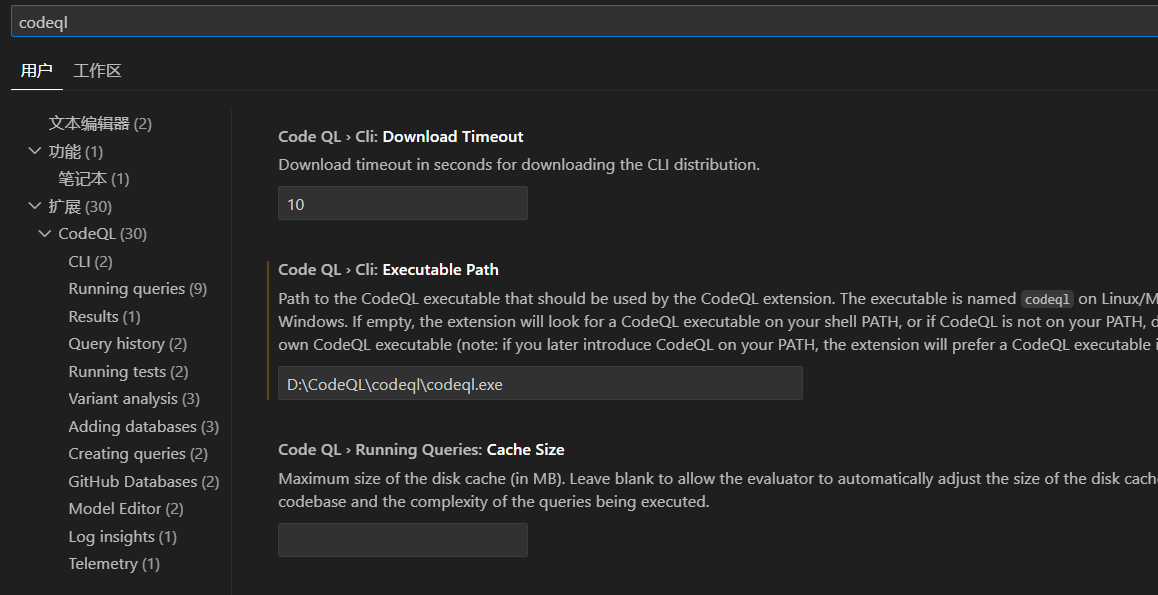The image size is (1158, 595).
Task: Switch to the 工作区 tab
Action: pos(97,71)
